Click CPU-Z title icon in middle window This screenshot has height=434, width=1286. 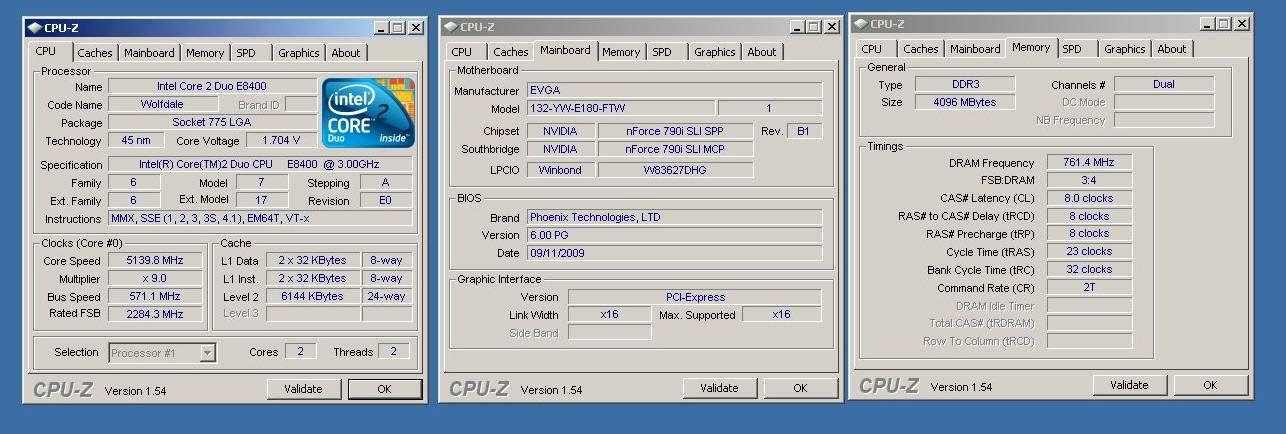tap(451, 27)
